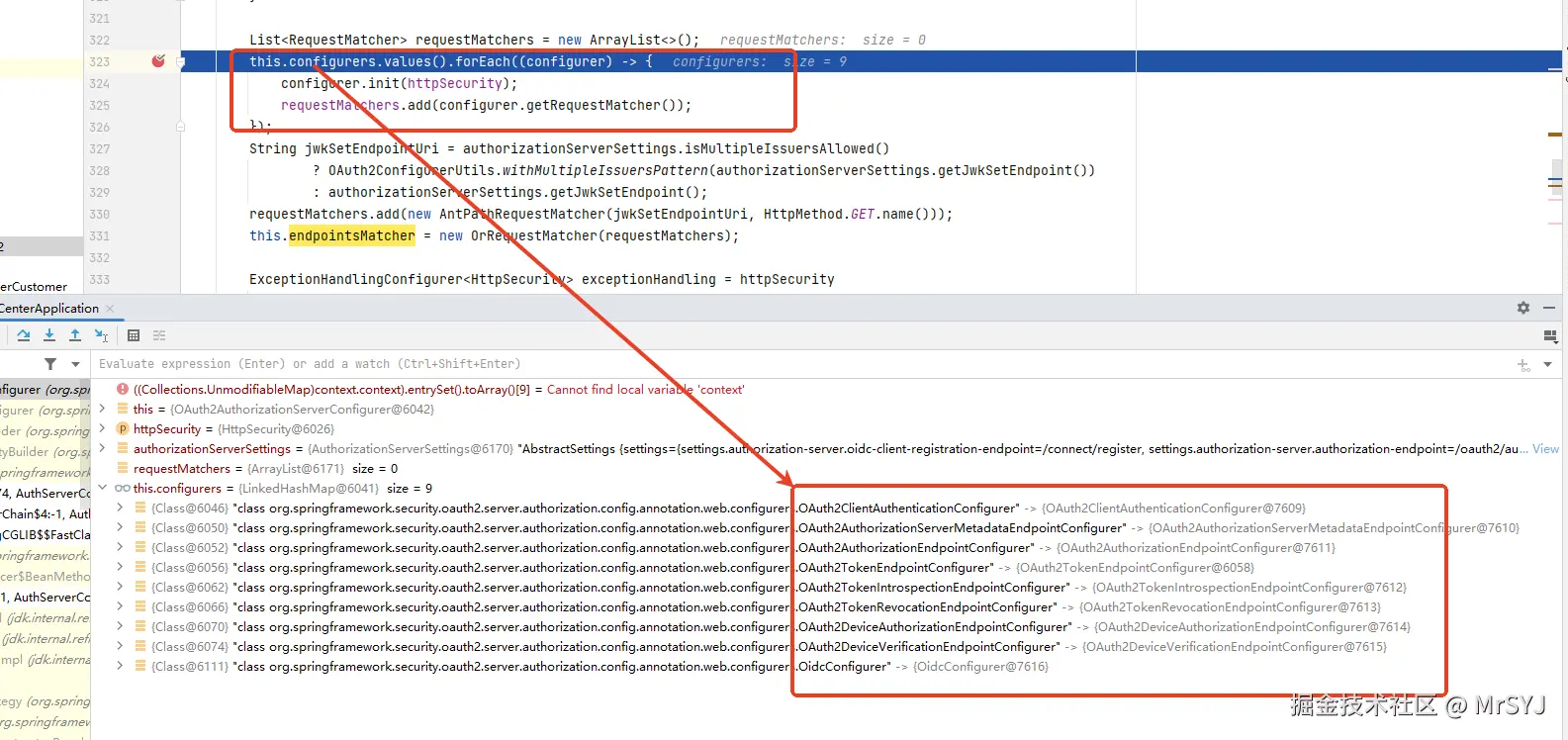Expand the OidcConfigurer map entry
This screenshot has width=1568, height=740.
[x=120, y=666]
